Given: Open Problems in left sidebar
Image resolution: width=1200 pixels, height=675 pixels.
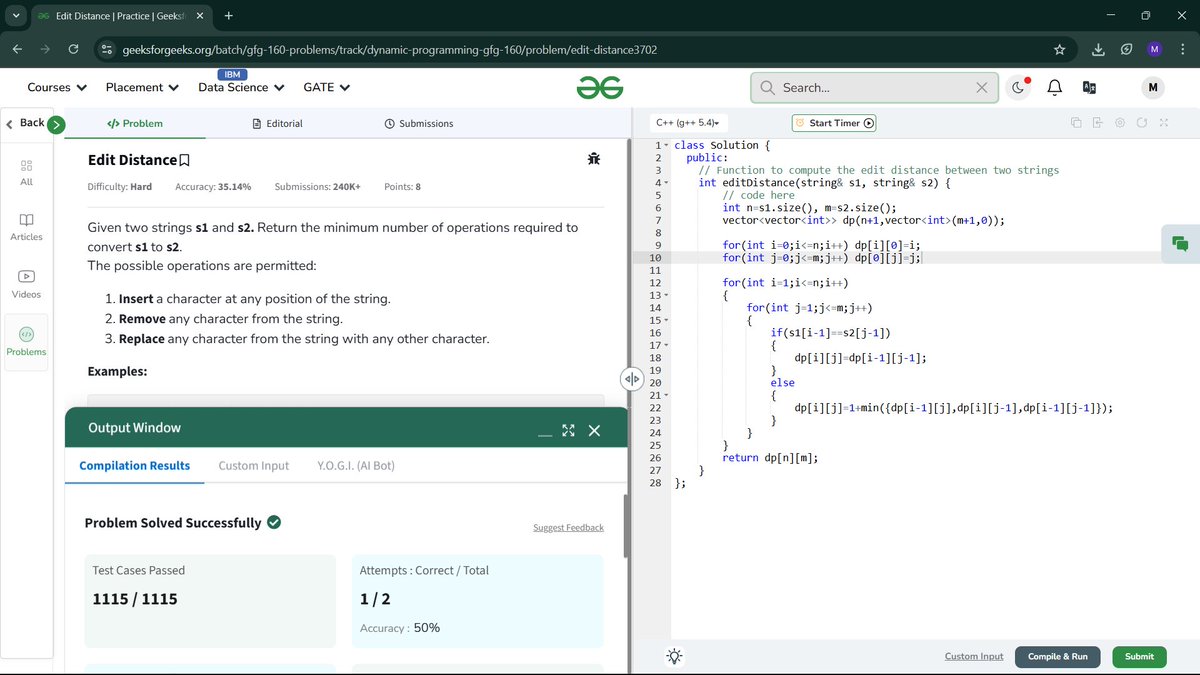Looking at the screenshot, I should tap(26, 342).
